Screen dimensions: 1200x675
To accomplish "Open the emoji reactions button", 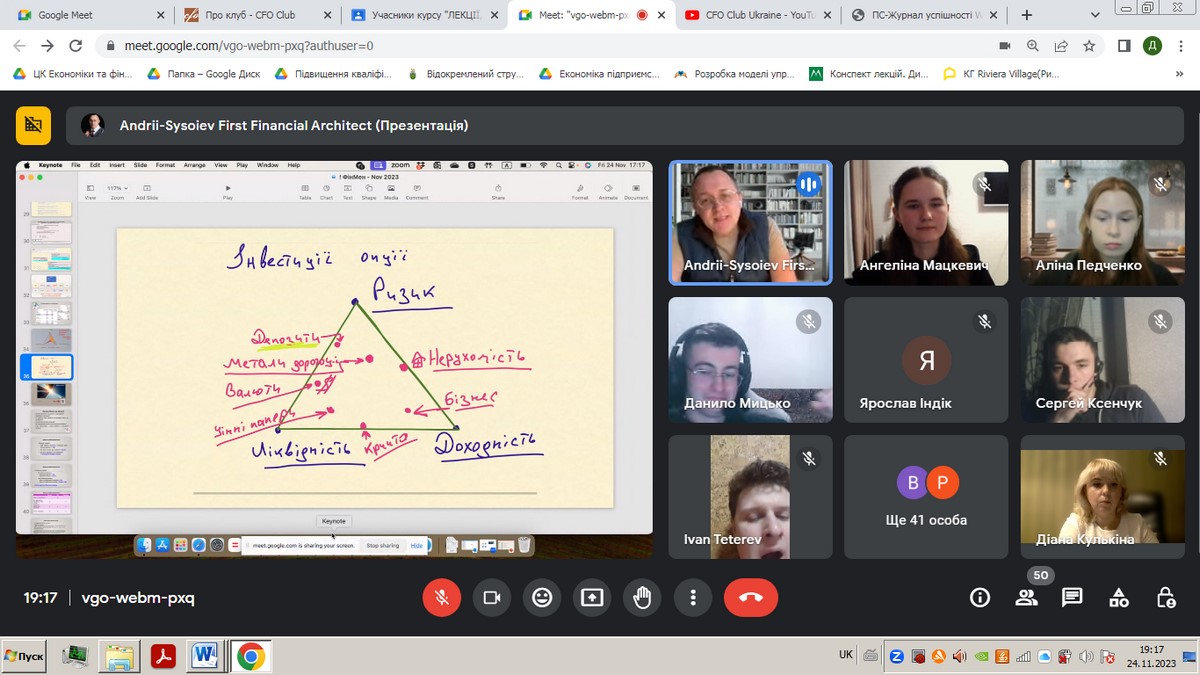I will (x=542, y=597).
